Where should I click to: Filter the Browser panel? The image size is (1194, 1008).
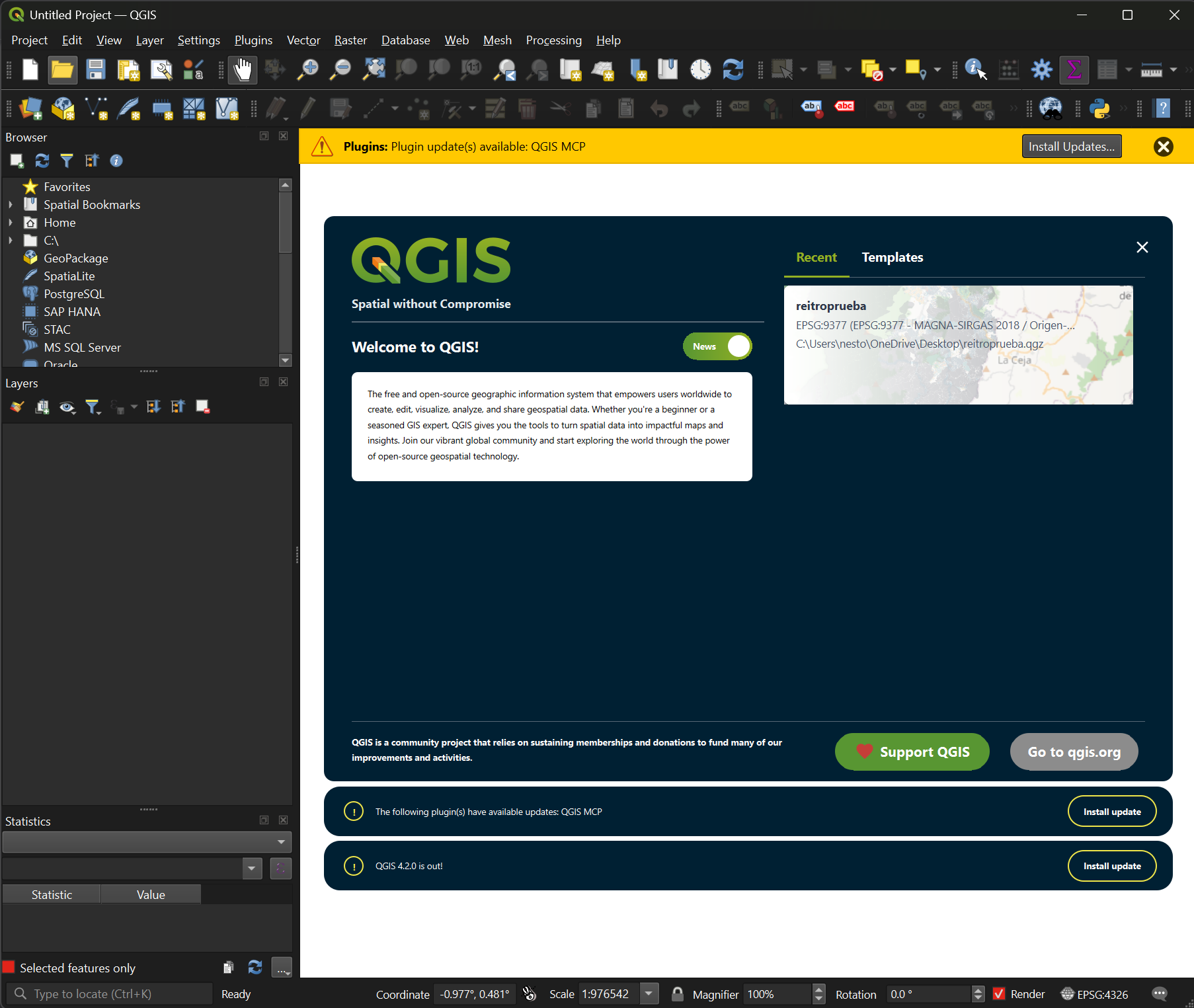pyautogui.click(x=67, y=161)
